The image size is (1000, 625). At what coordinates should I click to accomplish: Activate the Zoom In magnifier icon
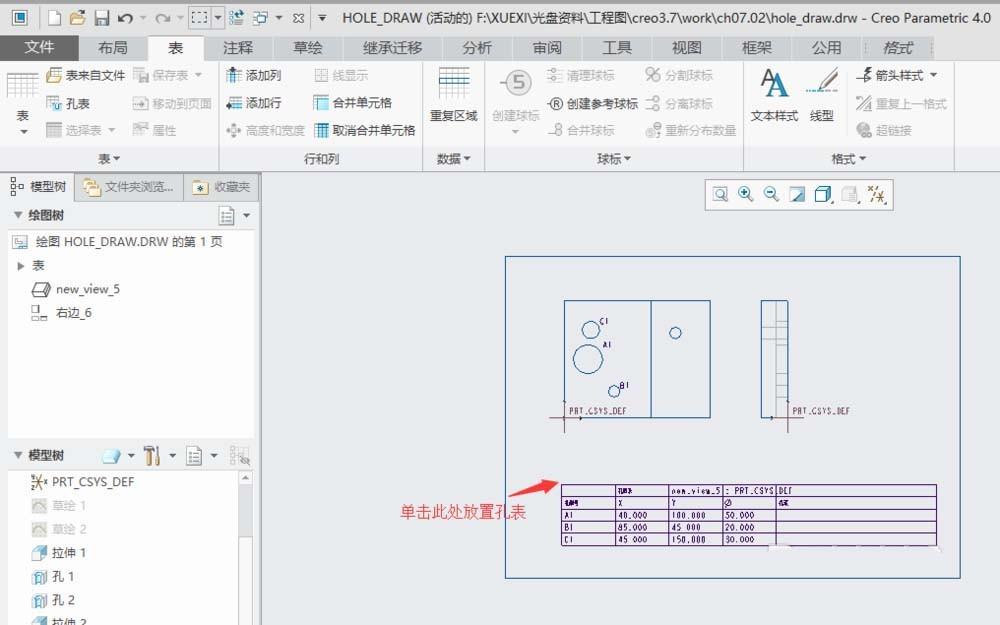[x=745, y=194]
